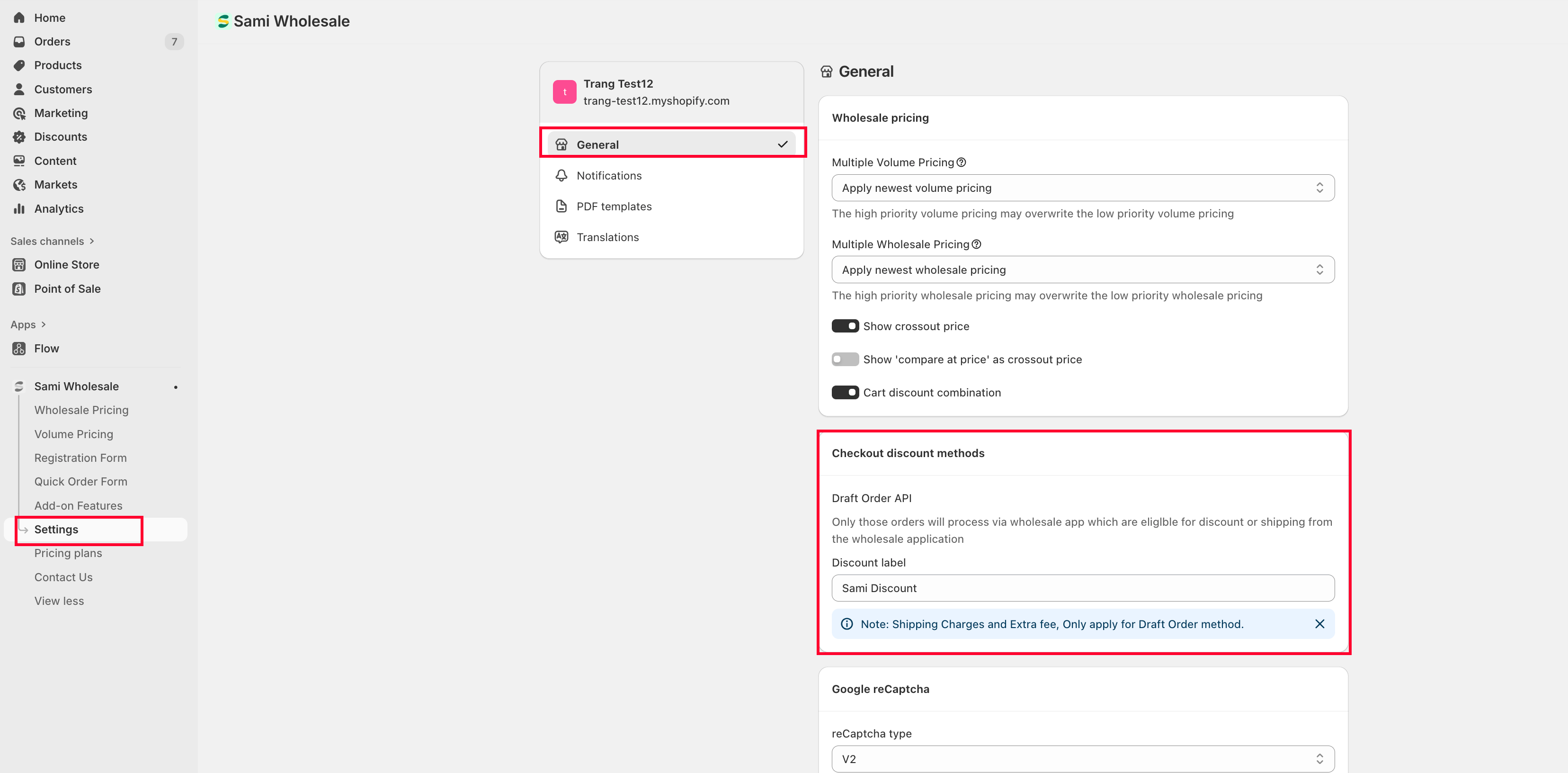
Task: Click the PDF templates document icon
Action: coord(561,206)
